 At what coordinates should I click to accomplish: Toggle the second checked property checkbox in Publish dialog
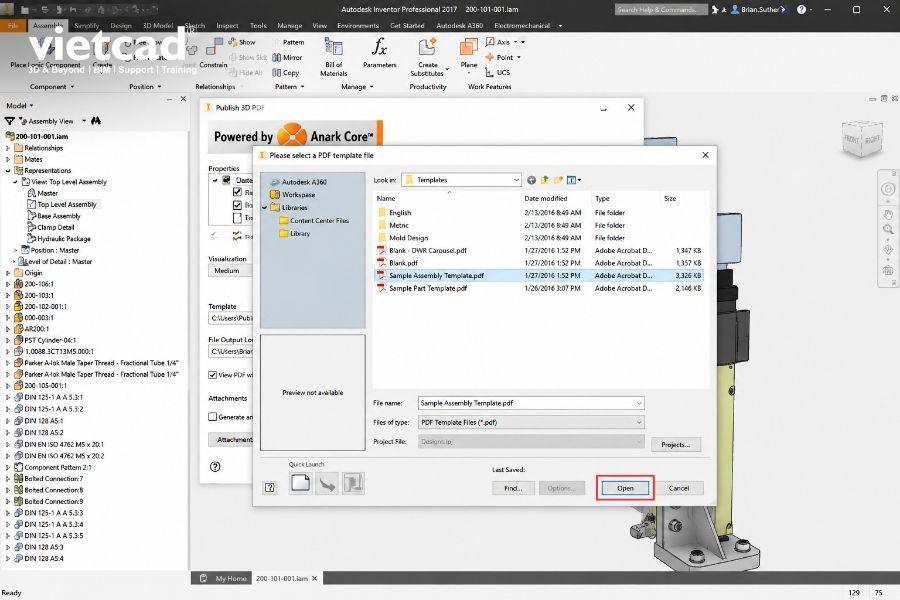tap(237, 205)
